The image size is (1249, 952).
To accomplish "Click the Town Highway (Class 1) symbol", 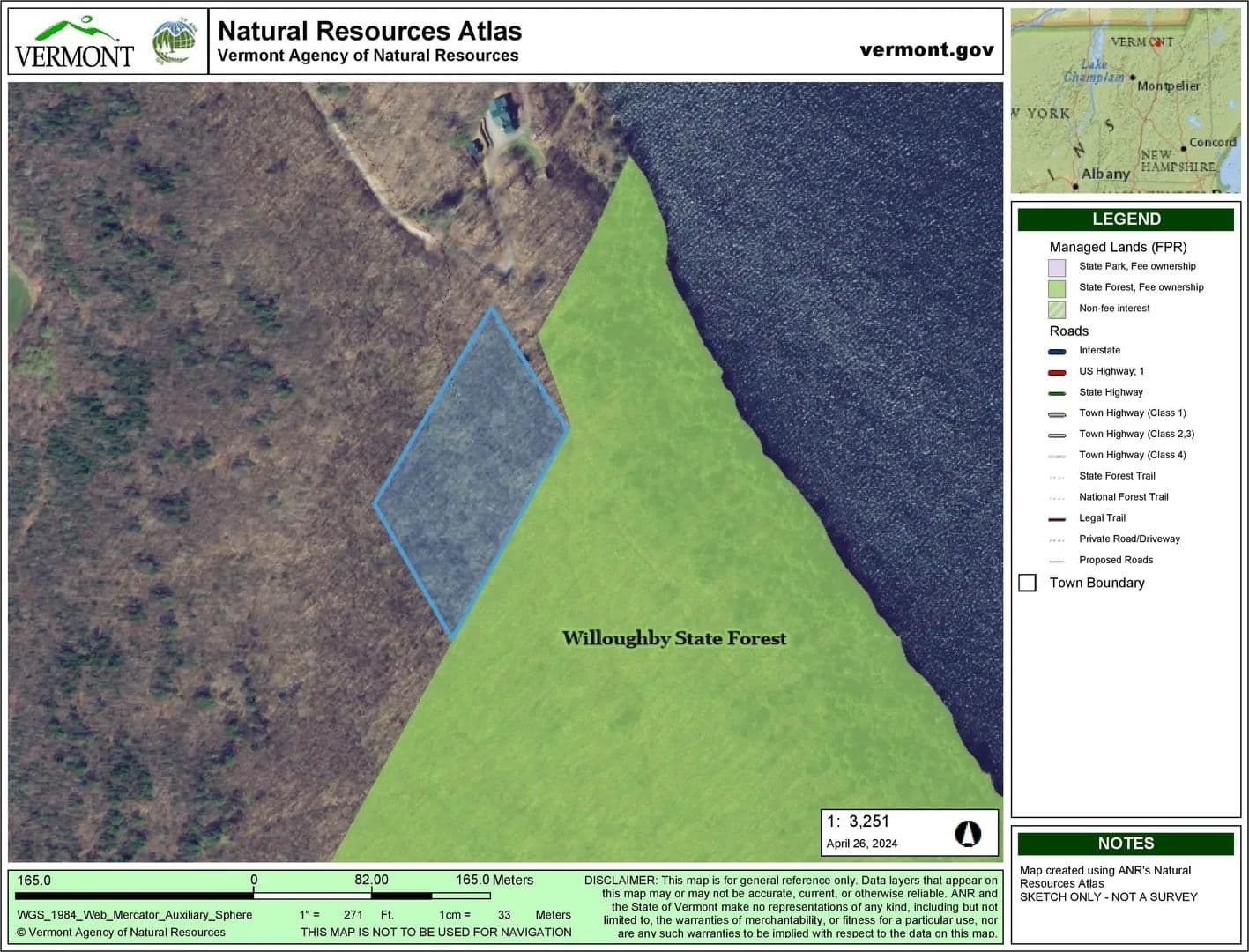I will [x=1057, y=413].
